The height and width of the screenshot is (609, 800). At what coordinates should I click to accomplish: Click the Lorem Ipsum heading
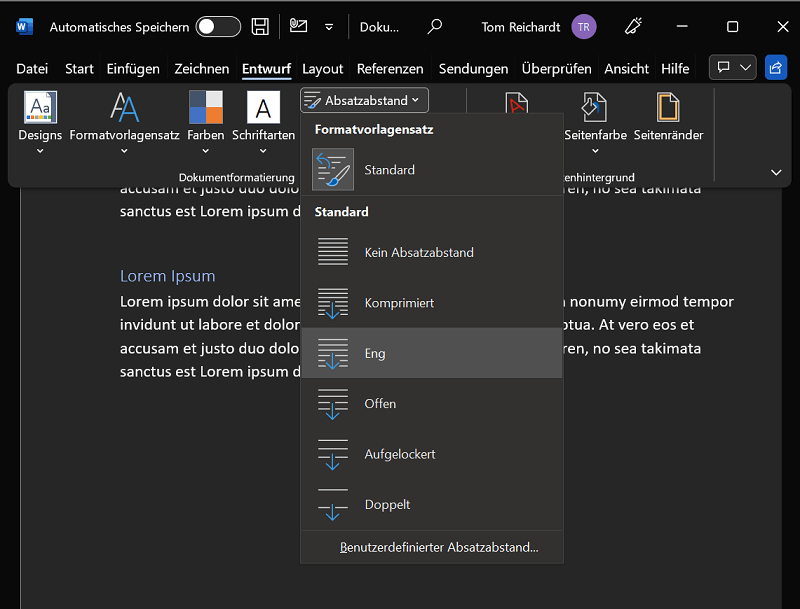167,276
